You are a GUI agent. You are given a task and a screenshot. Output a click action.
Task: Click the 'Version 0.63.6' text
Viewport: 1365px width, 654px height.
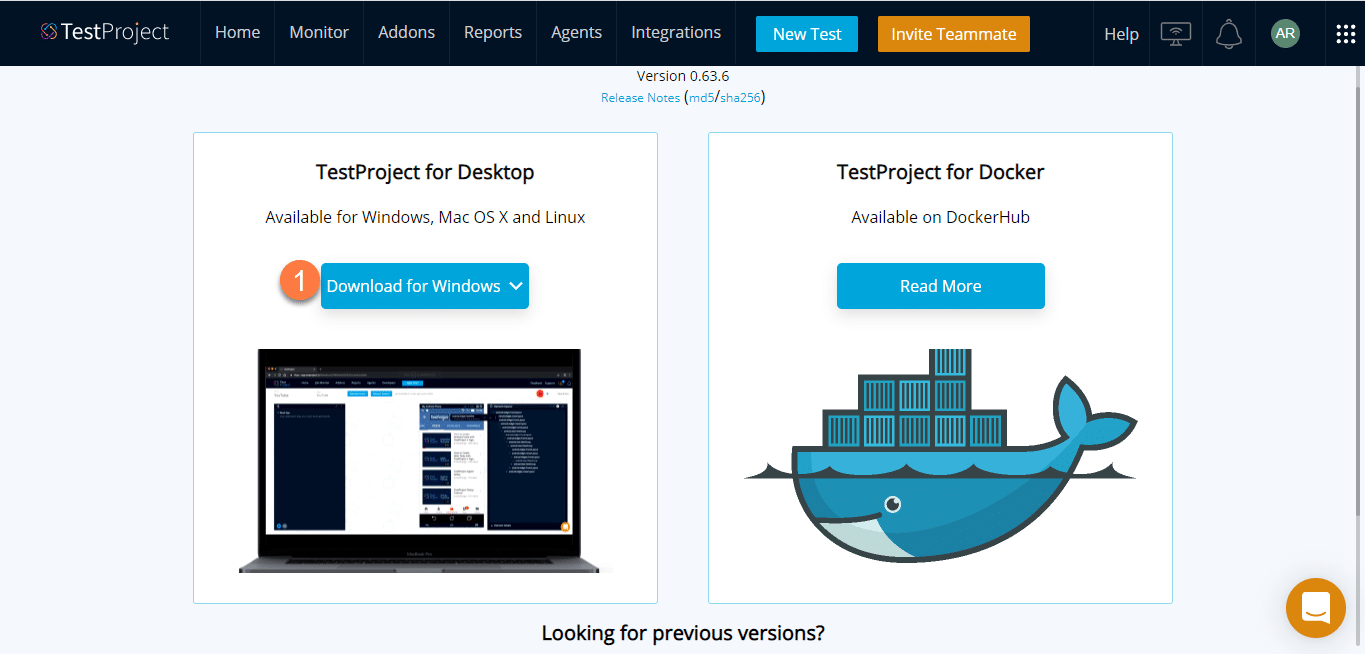(x=683, y=76)
